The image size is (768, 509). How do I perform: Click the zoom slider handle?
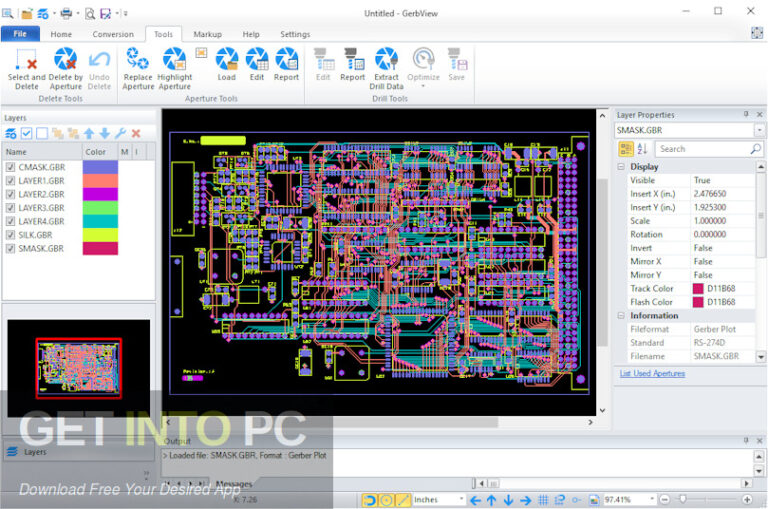[x=683, y=499]
